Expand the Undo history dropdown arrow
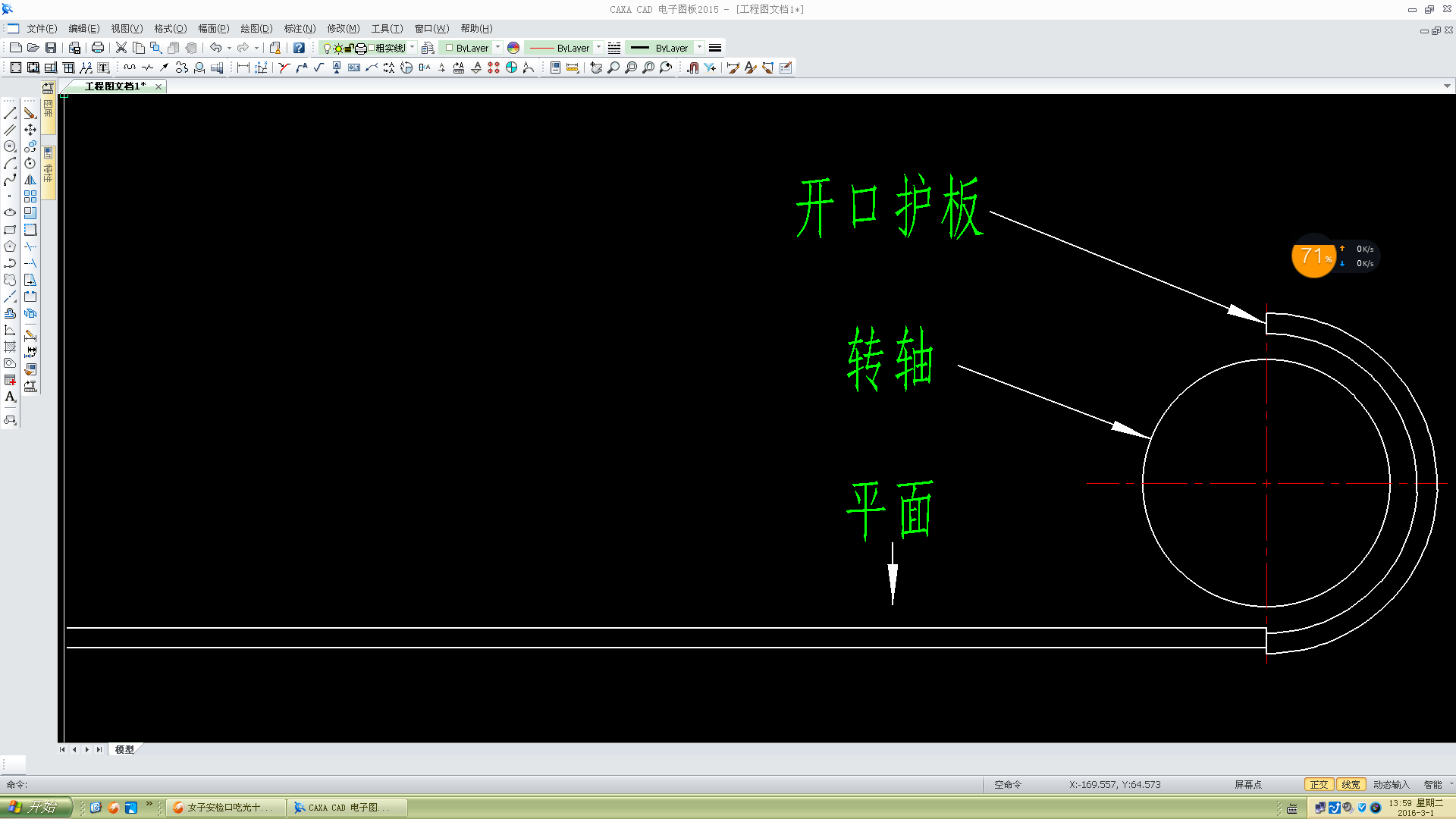Image resolution: width=1456 pixels, height=819 pixels. [x=230, y=48]
